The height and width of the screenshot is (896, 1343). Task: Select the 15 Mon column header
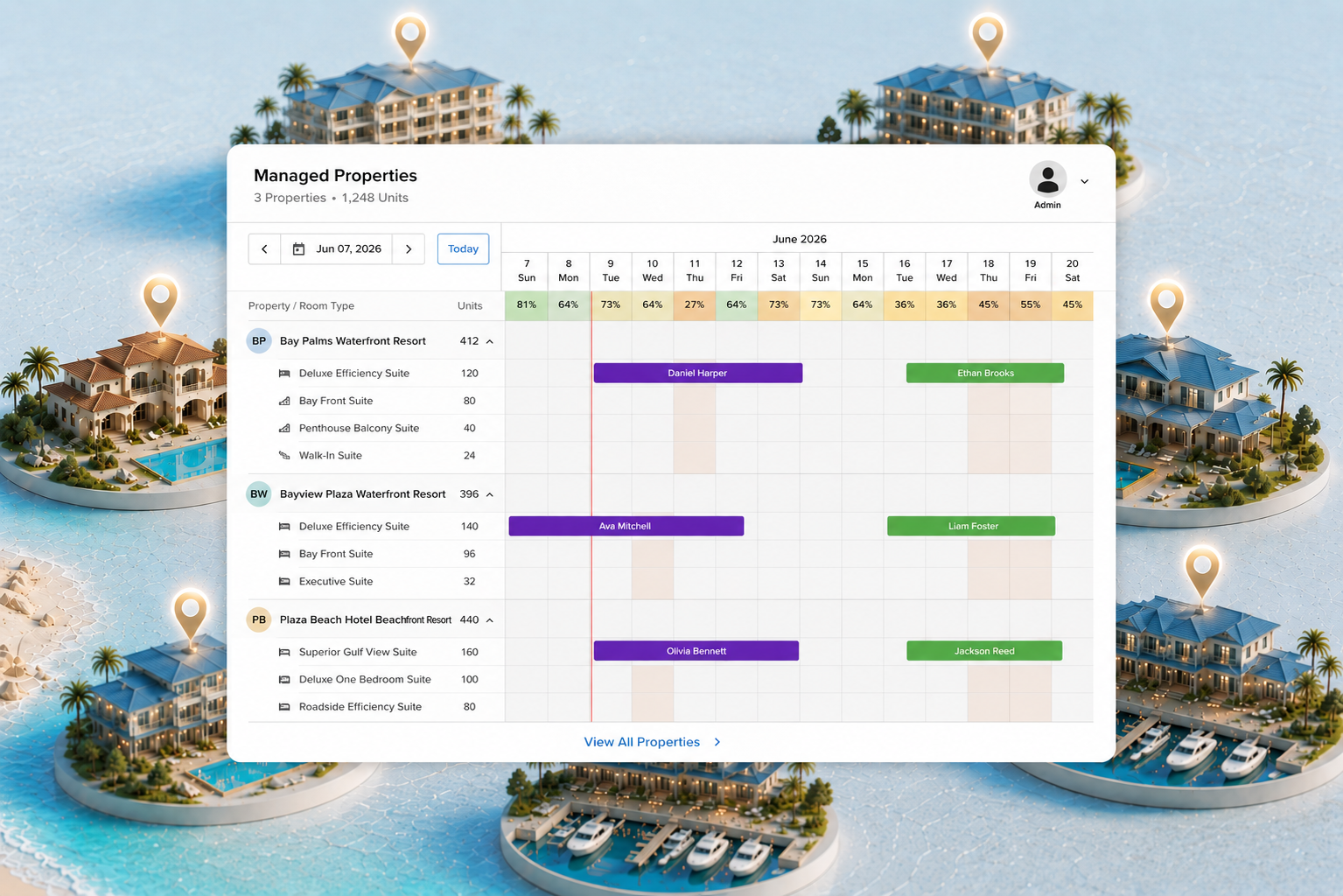click(x=863, y=270)
